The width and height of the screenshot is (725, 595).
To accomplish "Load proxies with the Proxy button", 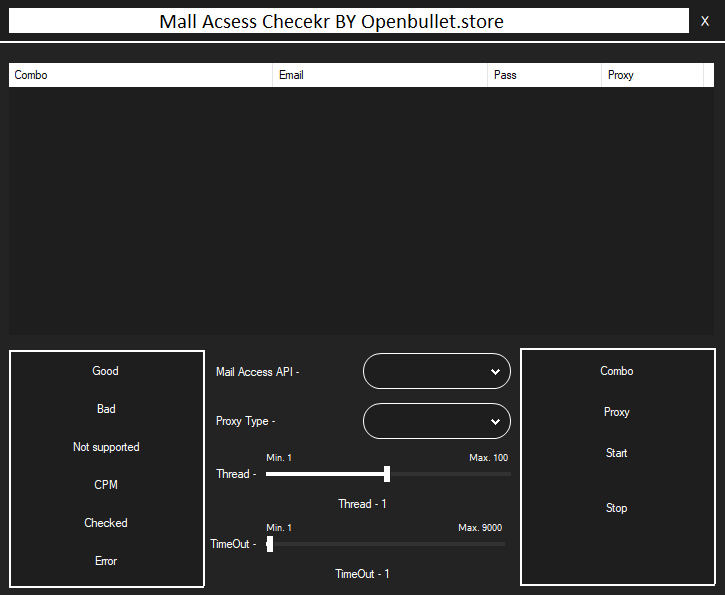I will coord(616,412).
